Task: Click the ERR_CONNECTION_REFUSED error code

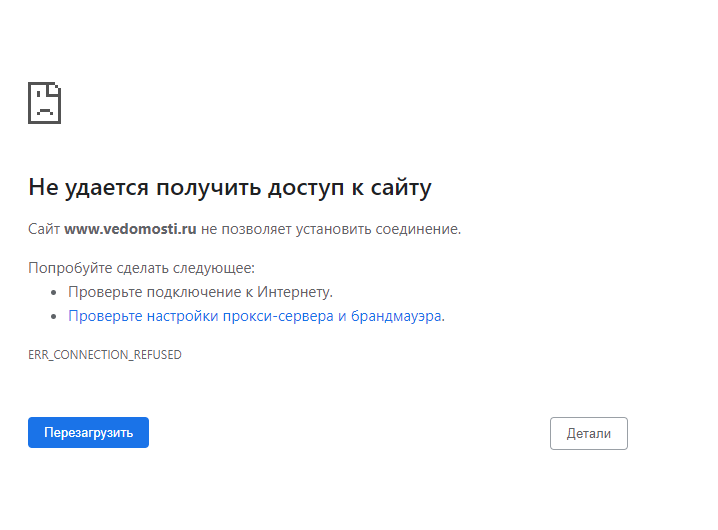Action: click(105, 355)
